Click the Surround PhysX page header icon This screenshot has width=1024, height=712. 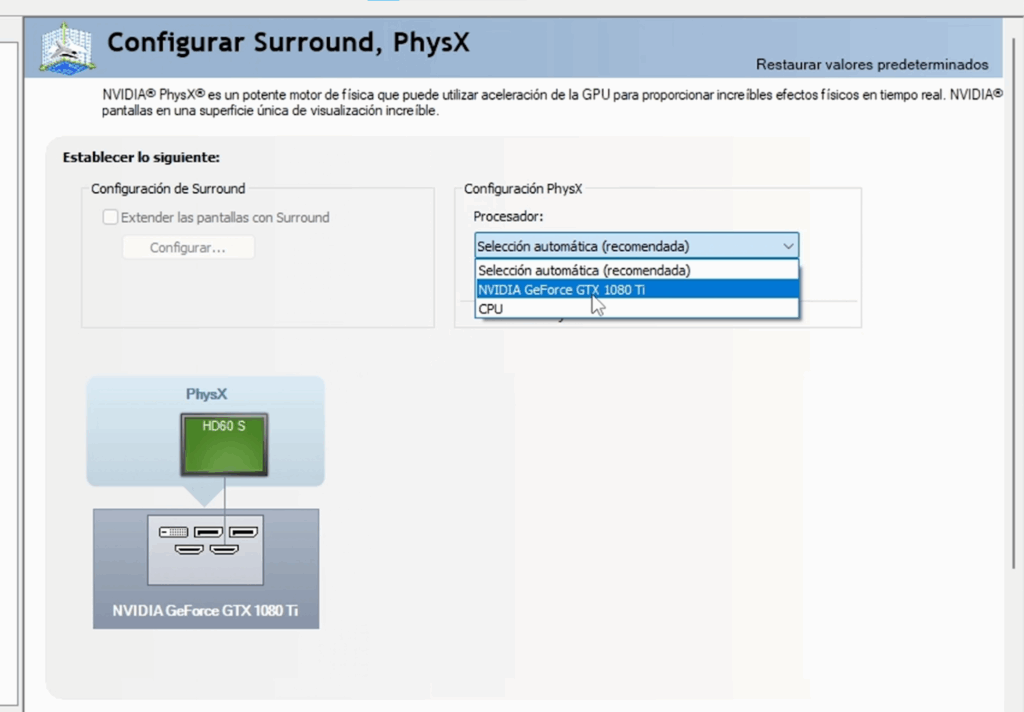coord(67,48)
